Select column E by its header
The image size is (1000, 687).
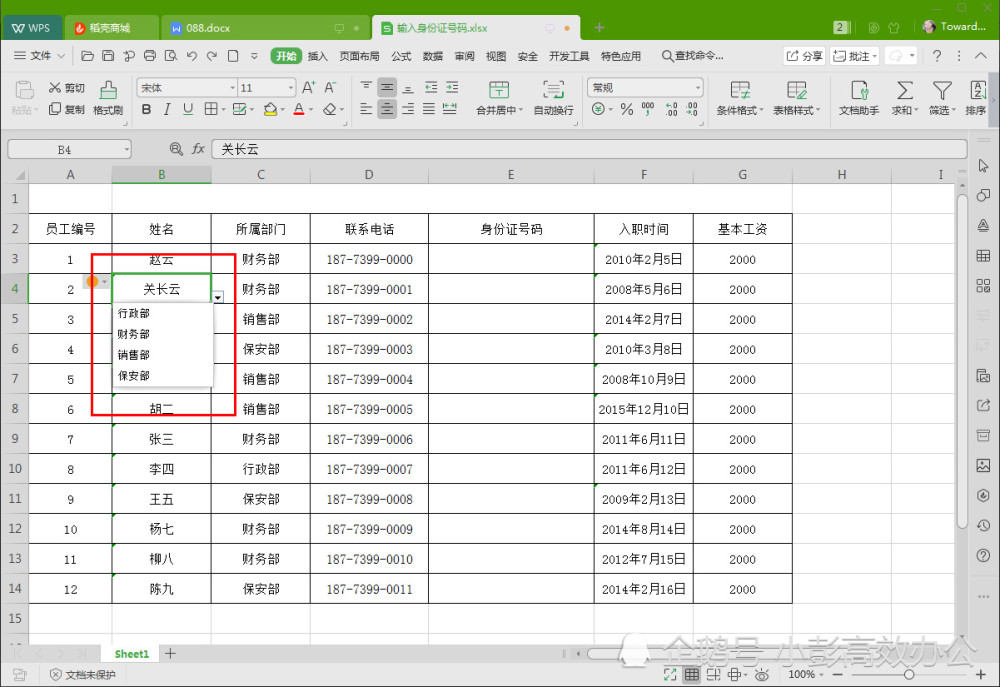(511, 175)
